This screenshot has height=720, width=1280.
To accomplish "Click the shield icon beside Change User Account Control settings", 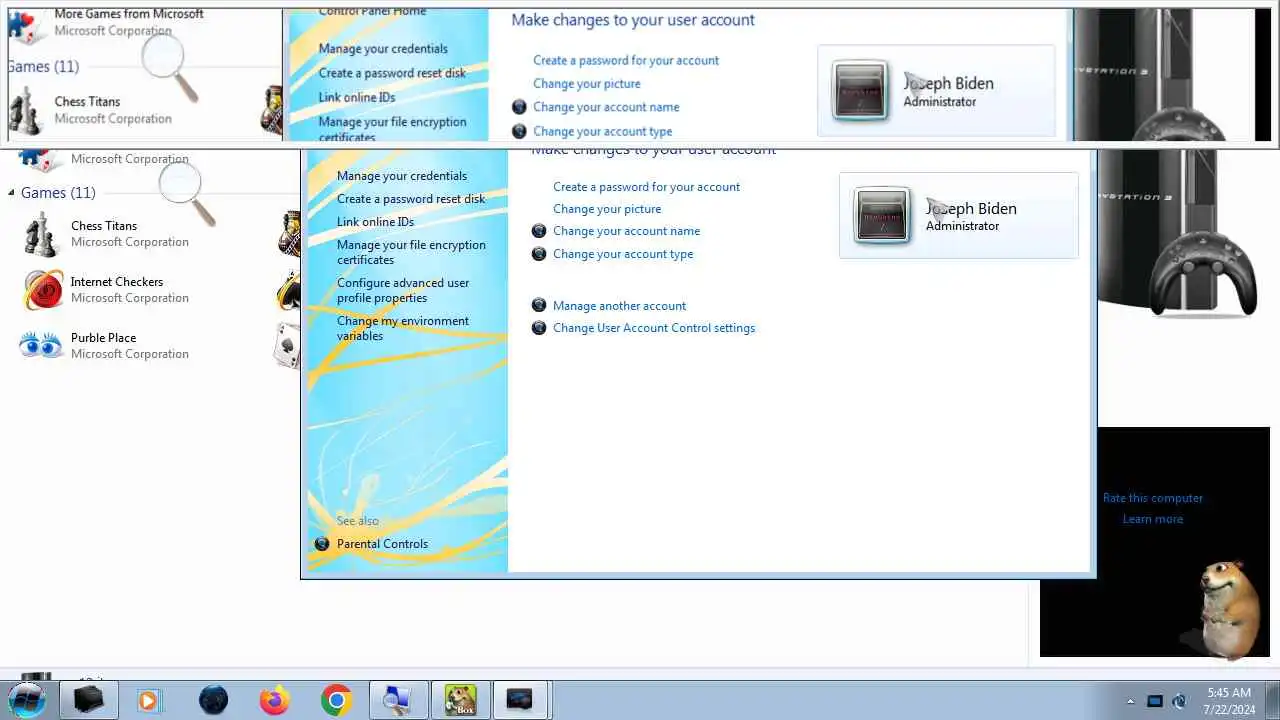I will click(539, 327).
